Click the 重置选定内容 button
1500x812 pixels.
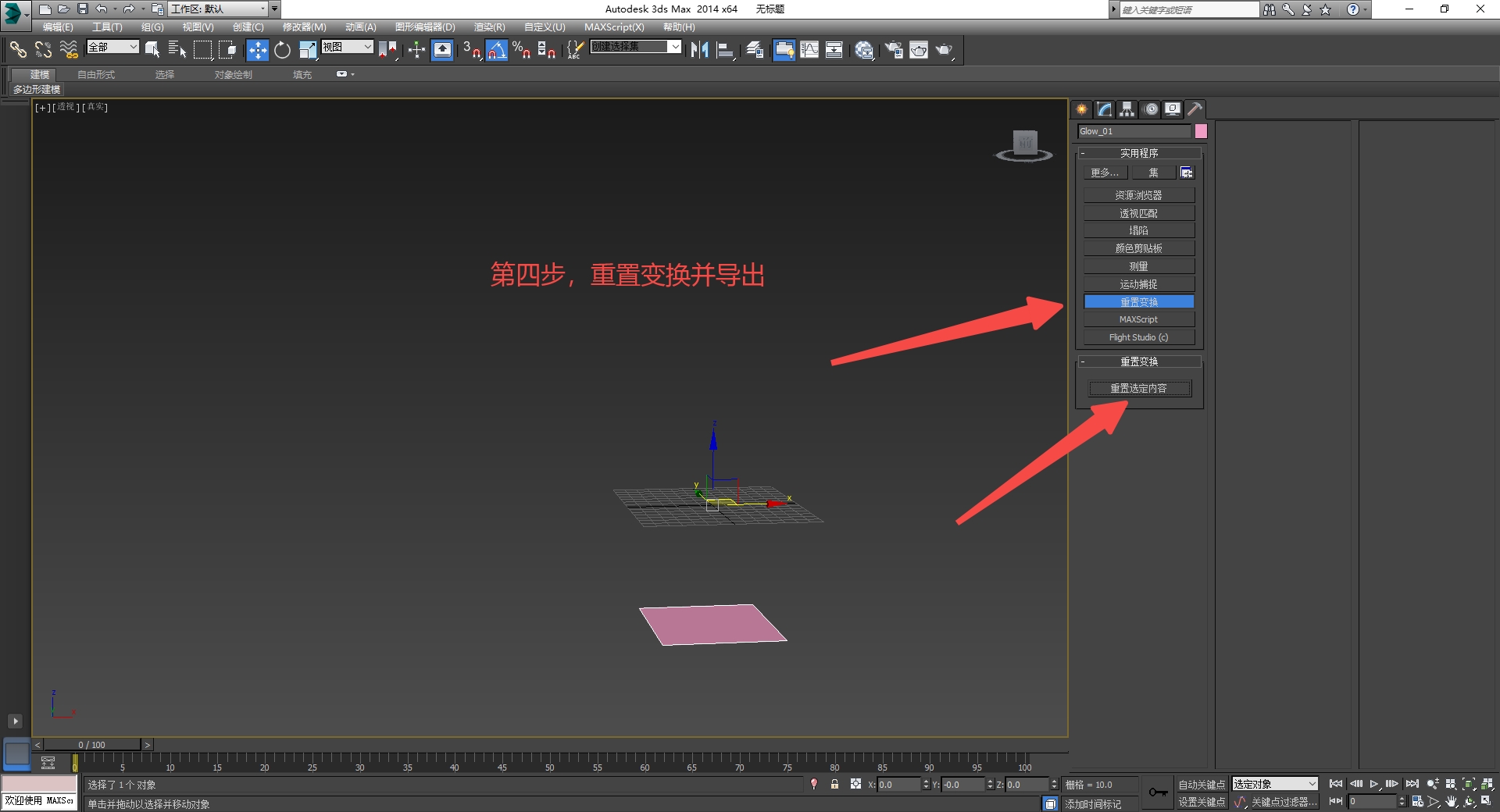1139,388
